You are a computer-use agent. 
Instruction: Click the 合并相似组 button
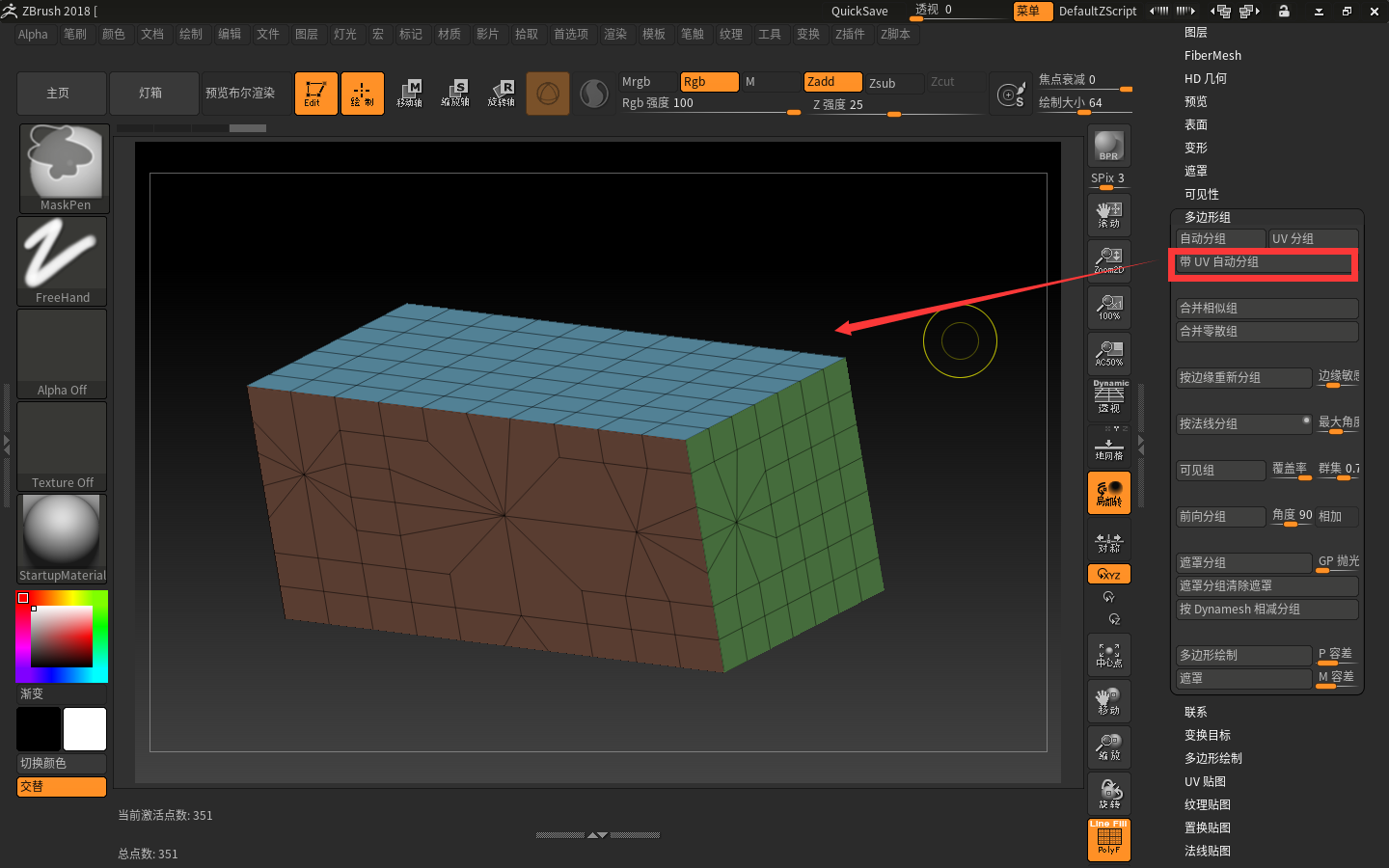tap(1267, 308)
